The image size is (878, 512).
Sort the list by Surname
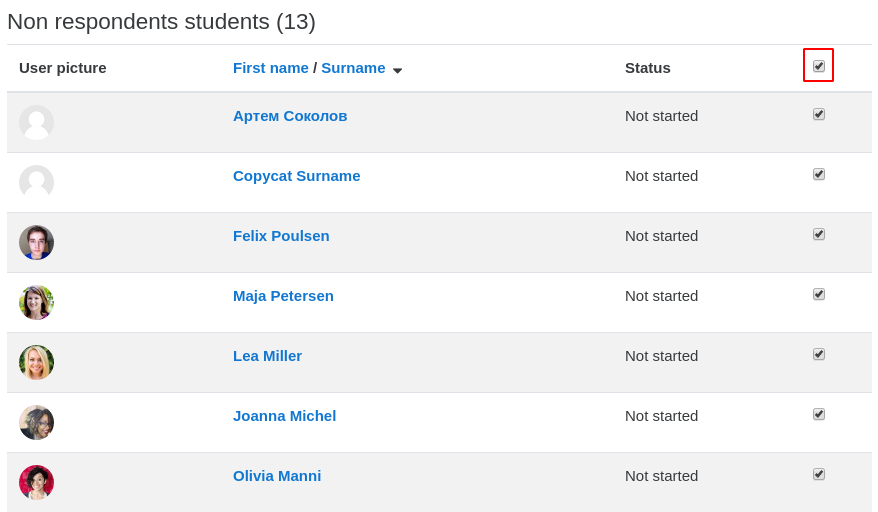pyautogui.click(x=353, y=68)
